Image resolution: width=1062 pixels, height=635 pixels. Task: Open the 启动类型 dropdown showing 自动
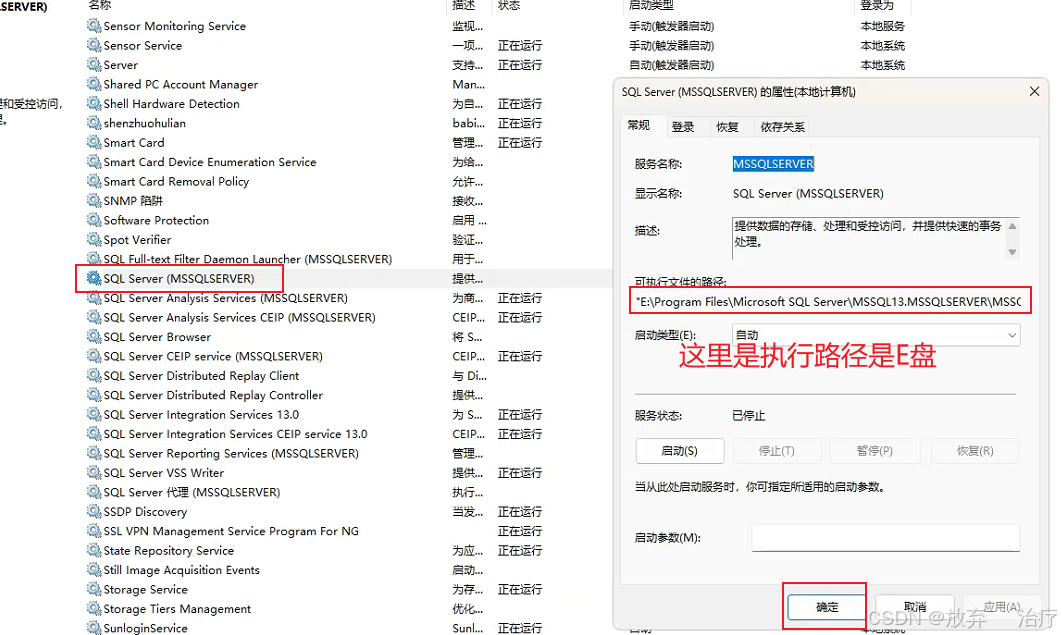click(x=876, y=335)
